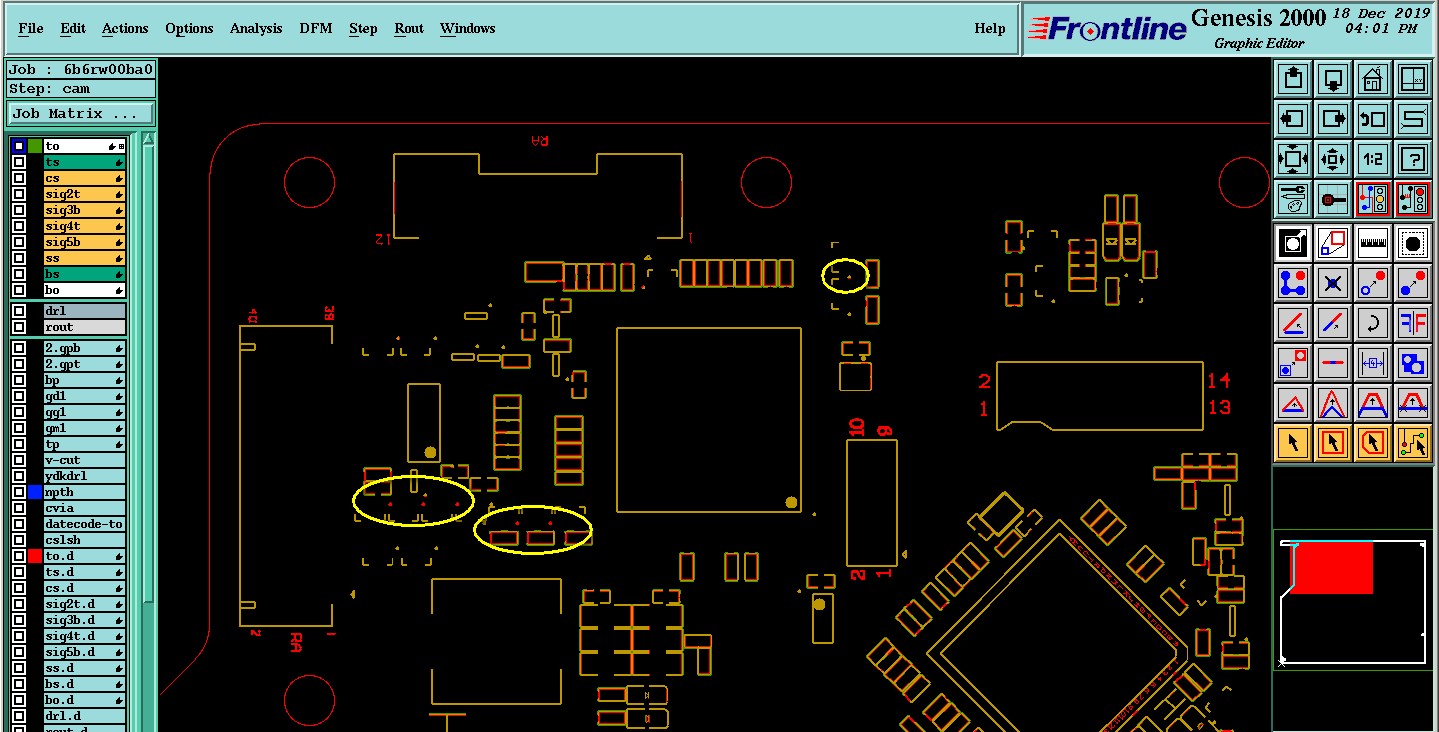Image resolution: width=1439 pixels, height=732 pixels.
Task: Click the 1:2 zoom scale icon
Action: click(1373, 159)
